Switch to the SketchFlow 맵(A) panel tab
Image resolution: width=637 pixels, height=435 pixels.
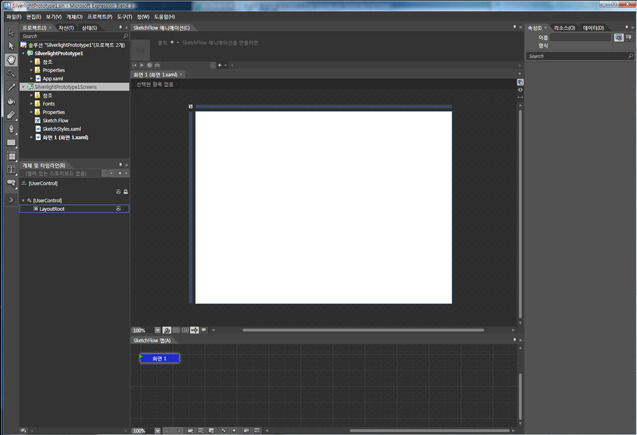tap(152, 340)
